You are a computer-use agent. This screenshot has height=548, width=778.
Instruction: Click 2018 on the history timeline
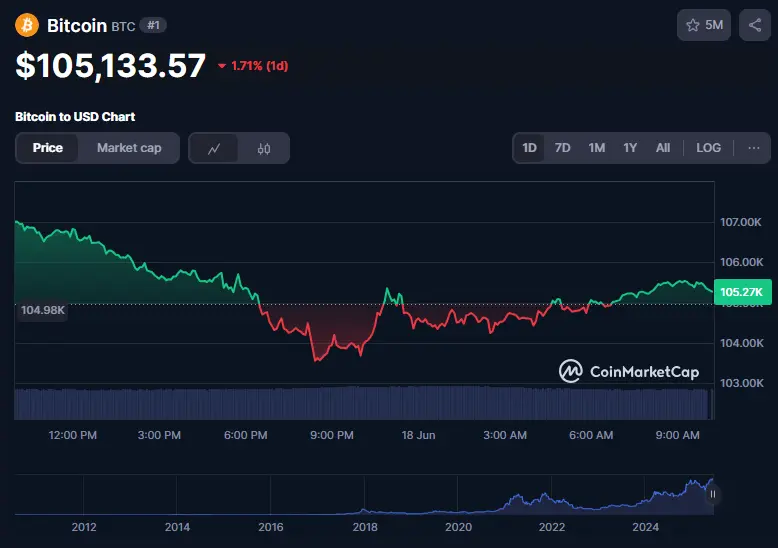point(365,527)
